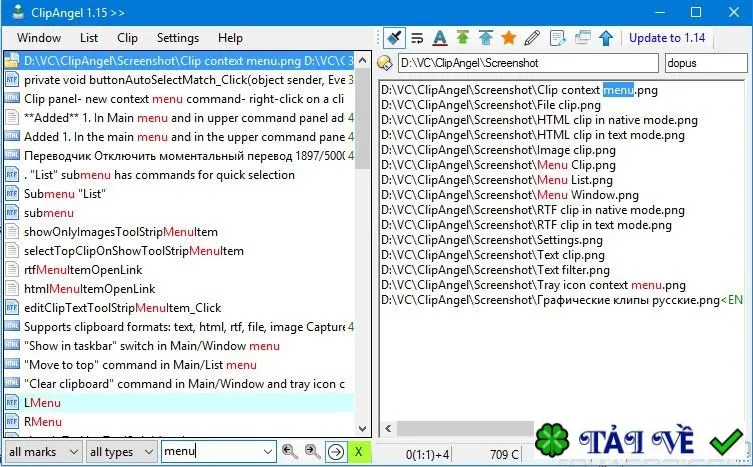Viewport: 753px width, 467px height.
Task: Open the all marks filter dropdown
Action: coord(43,452)
